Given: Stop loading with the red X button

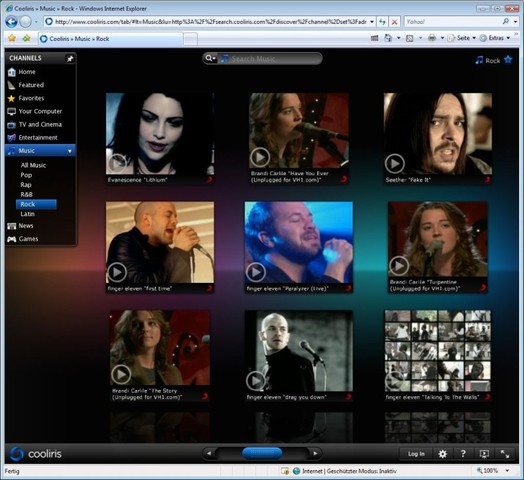Looking at the screenshot, I should click(x=394, y=22).
